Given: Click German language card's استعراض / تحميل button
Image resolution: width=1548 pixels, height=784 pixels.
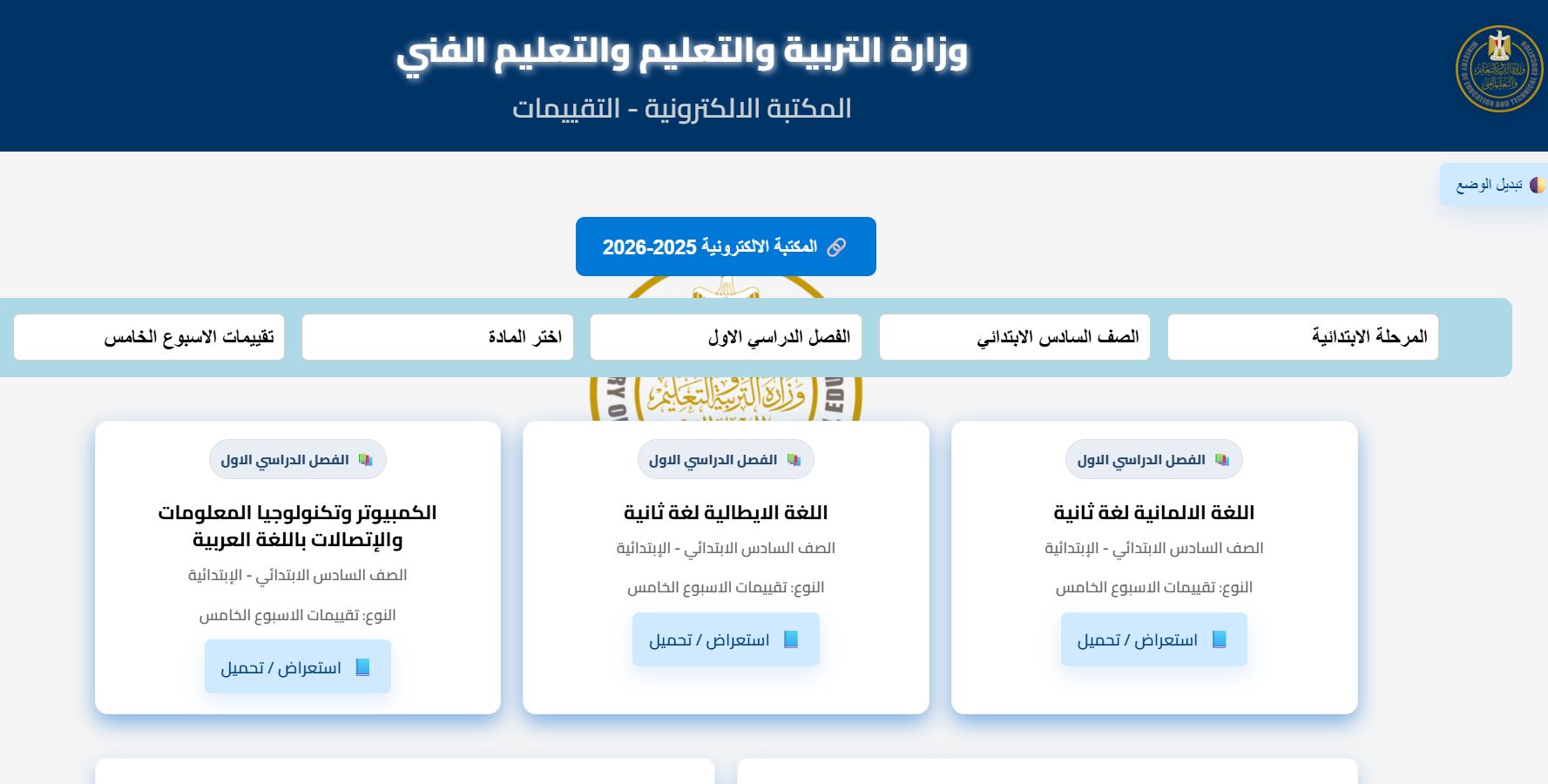Looking at the screenshot, I should 1153,640.
